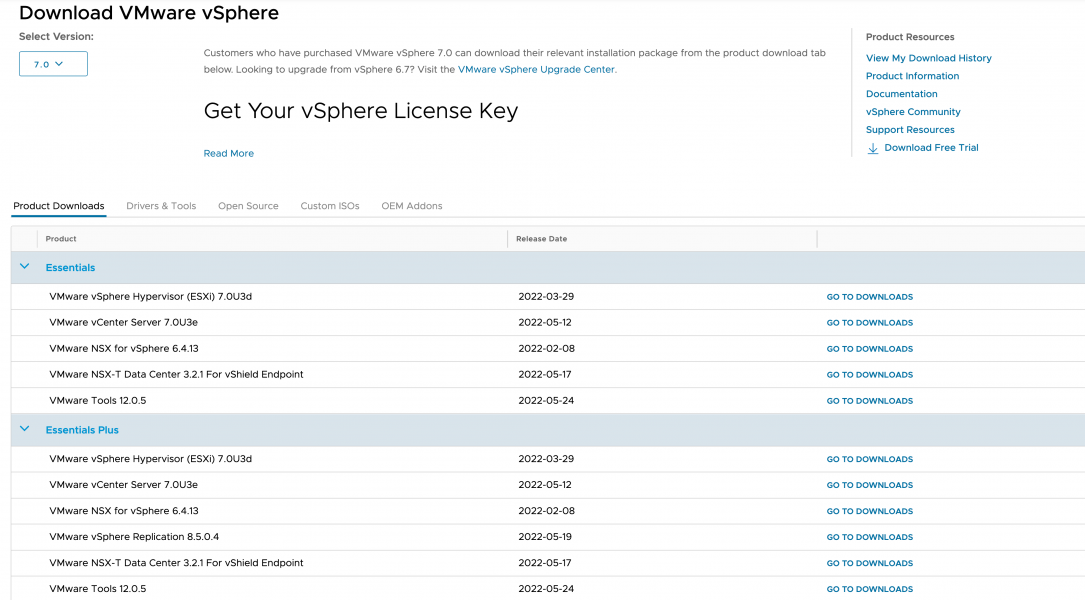Open the VMware vSphere Upgrade Center link
Viewport: 1085px width, 600px height.
(536, 69)
